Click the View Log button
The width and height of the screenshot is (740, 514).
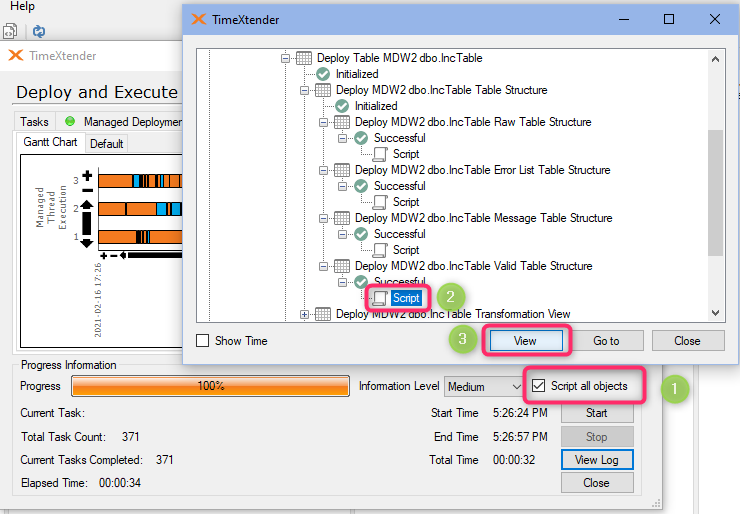(597, 460)
